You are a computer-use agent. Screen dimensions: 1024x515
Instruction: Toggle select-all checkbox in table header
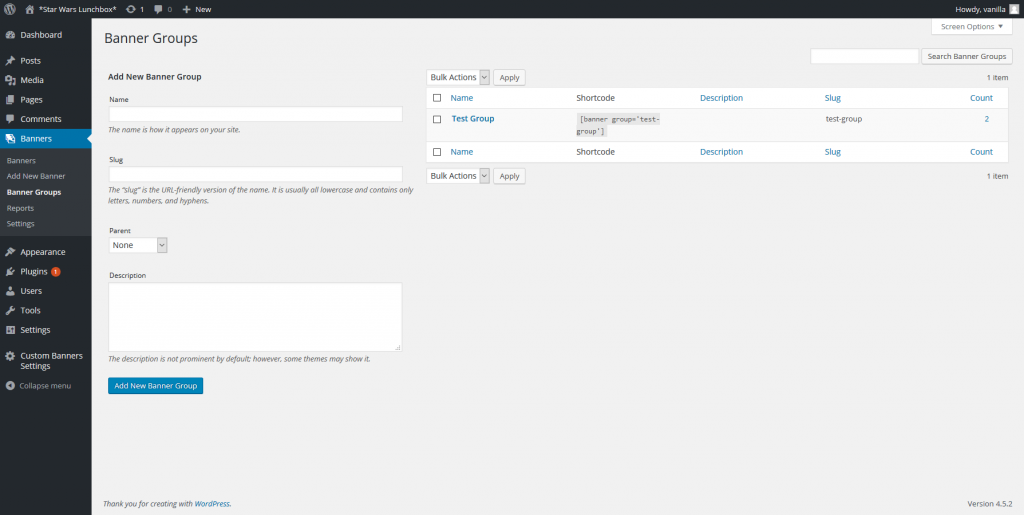[437, 98]
